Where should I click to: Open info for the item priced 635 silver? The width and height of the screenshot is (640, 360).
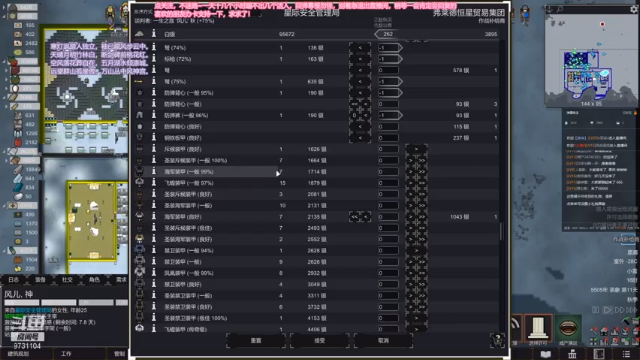(x=154, y=81)
